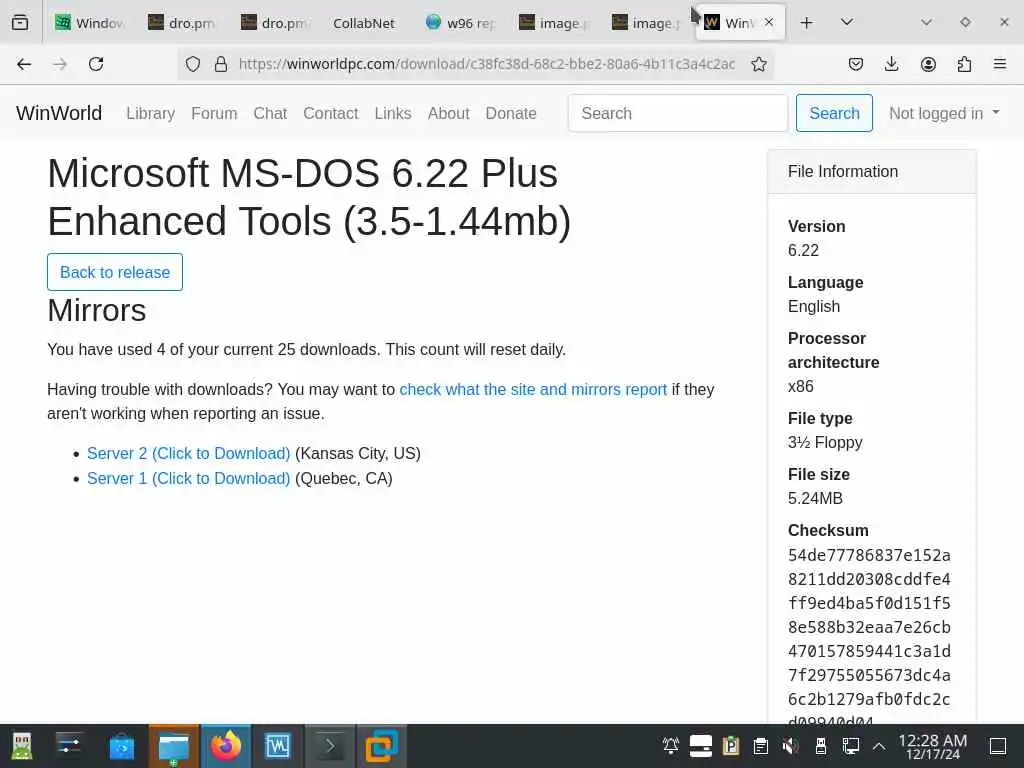Switch to the second dro.pm tab
The width and height of the screenshot is (1024, 768).
point(275,23)
